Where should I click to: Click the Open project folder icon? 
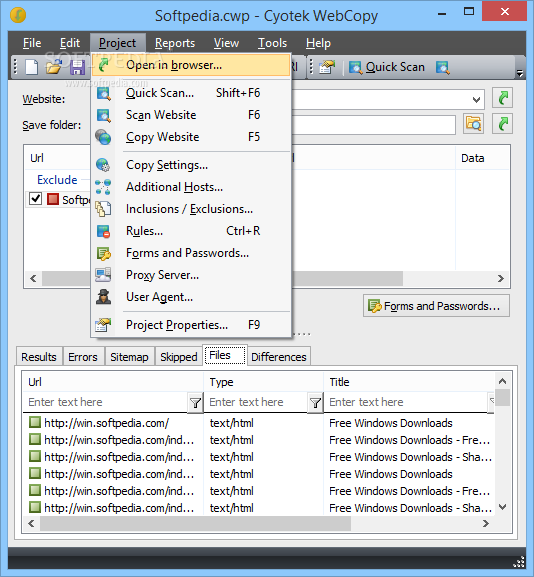(x=54, y=67)
